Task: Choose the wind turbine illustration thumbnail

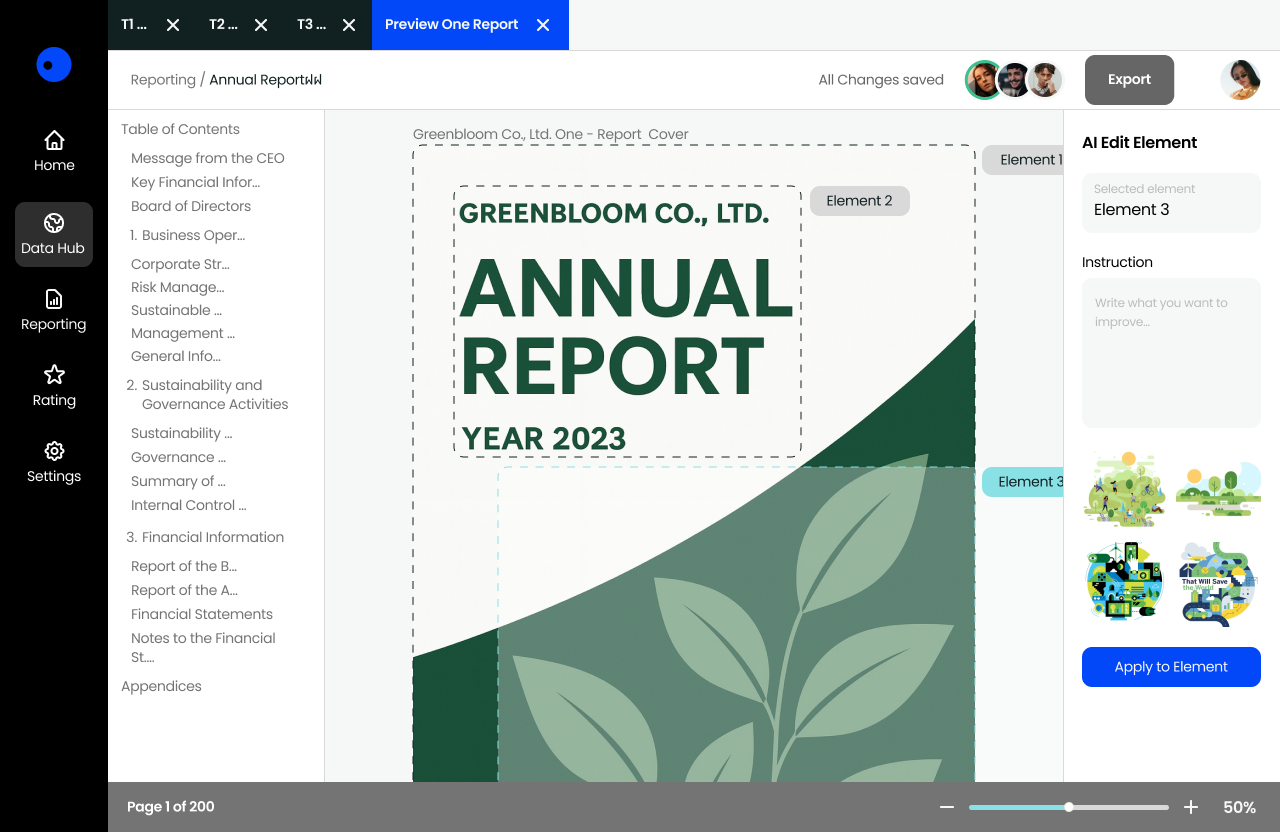Action: [1124, 583]
